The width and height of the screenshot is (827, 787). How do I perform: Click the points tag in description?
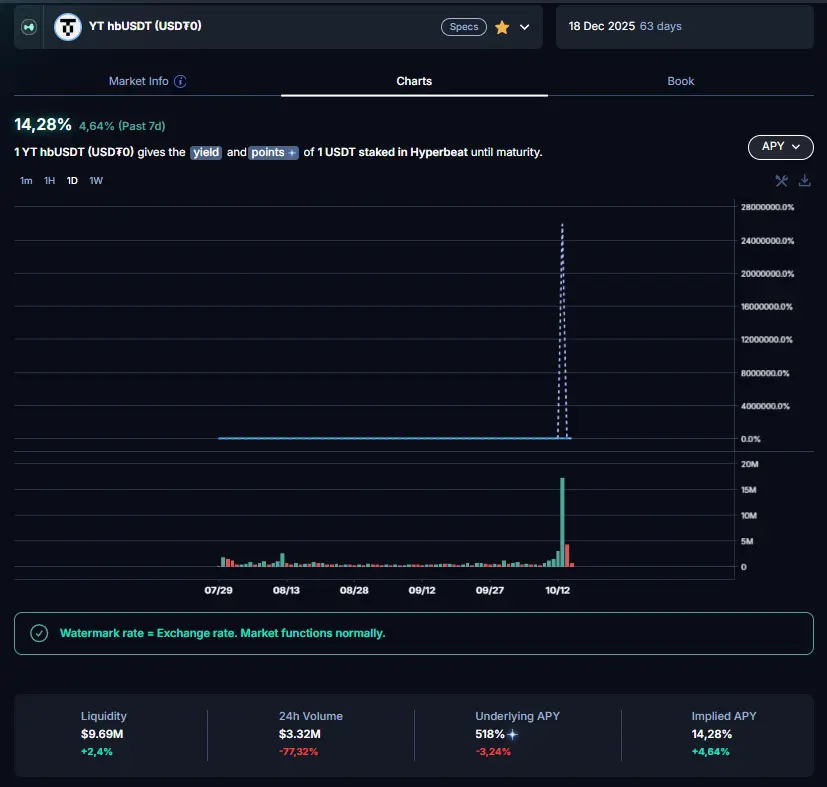point(274,152)
